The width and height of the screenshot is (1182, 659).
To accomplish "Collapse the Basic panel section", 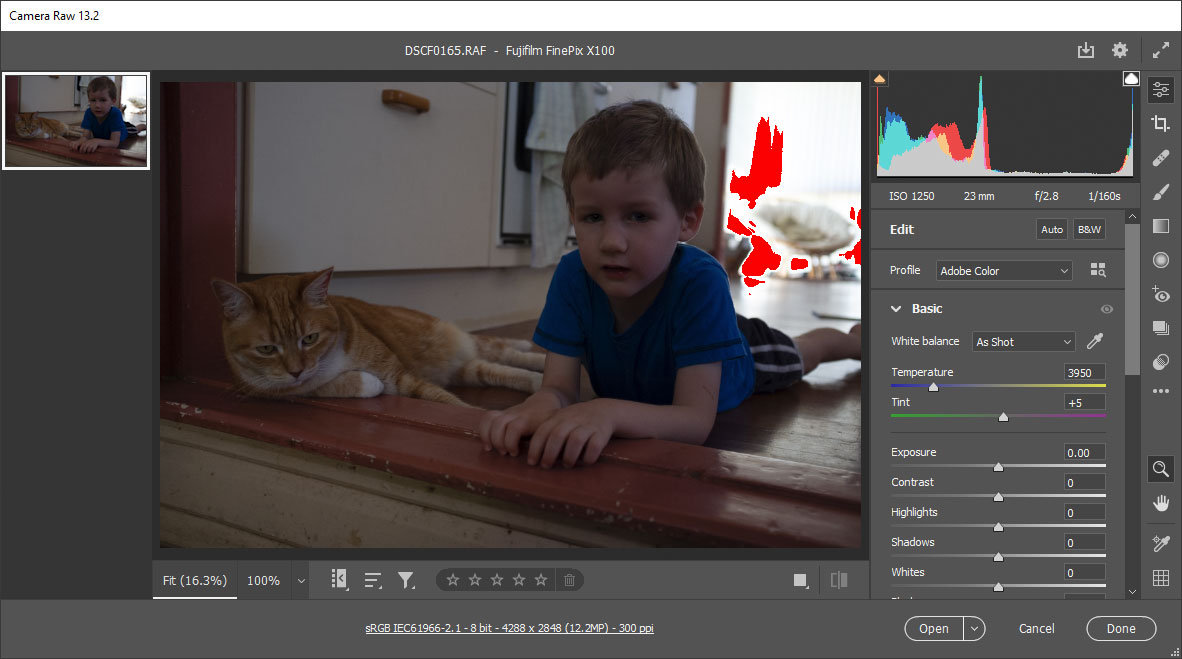I will 896,309.
